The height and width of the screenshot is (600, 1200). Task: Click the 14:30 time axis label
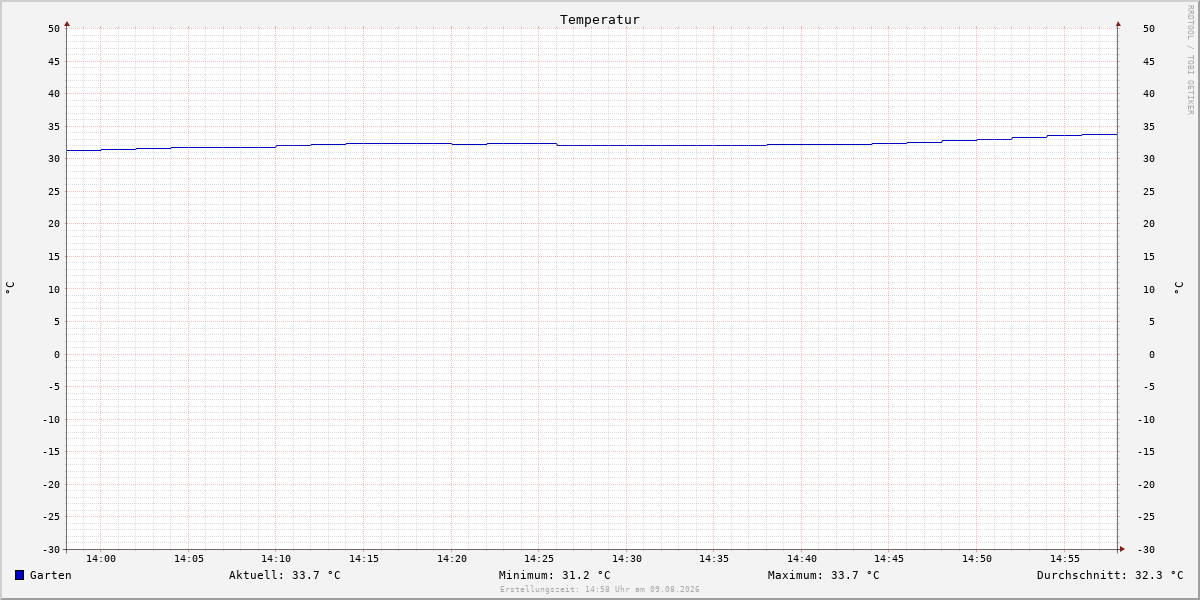click(x=627, y=559)
